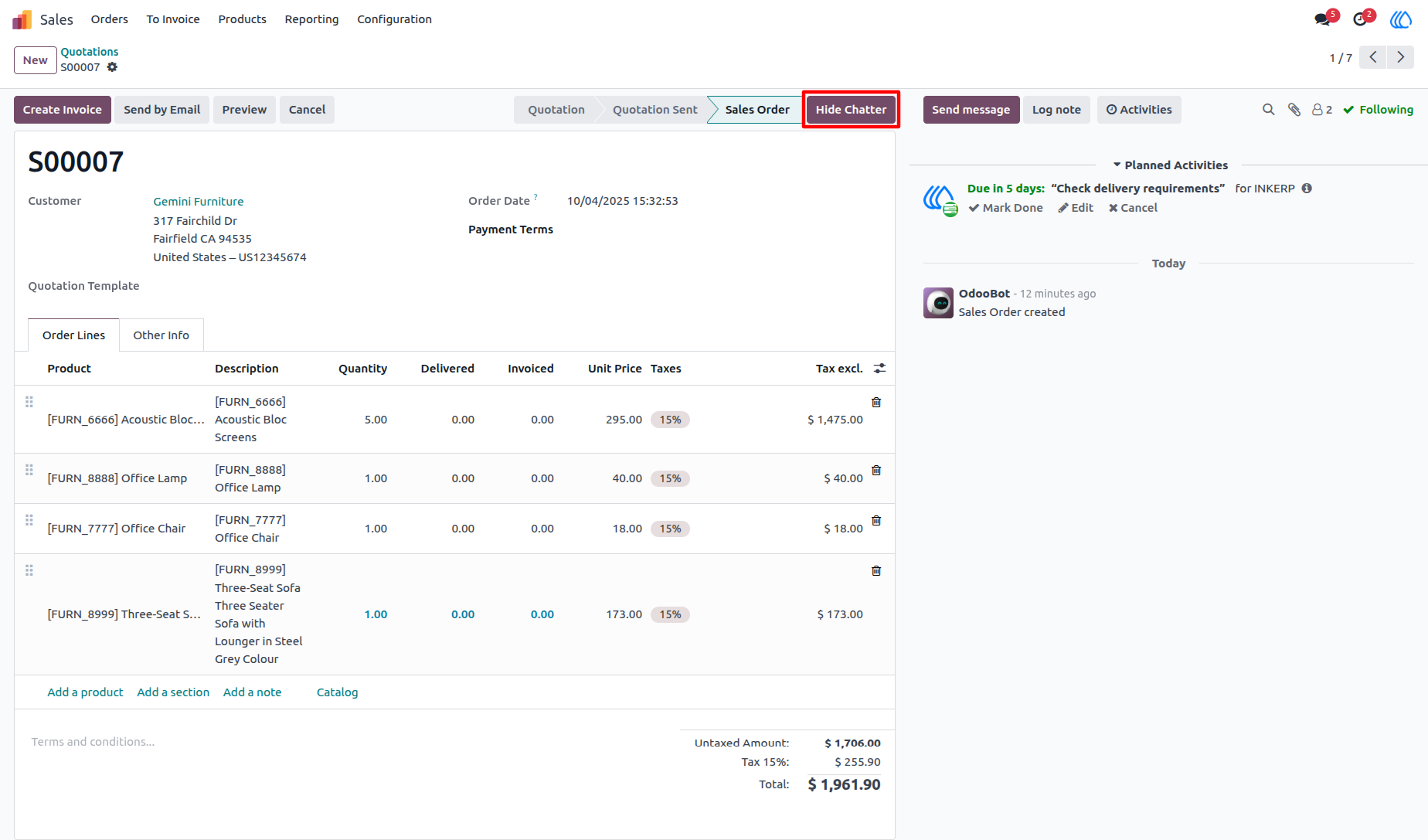
Task: Open the To Invoice menu
Action: [x=173, y=19]
